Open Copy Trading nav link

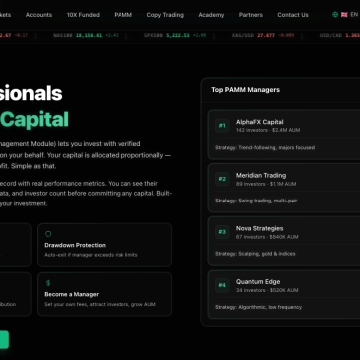click(165, 15)
